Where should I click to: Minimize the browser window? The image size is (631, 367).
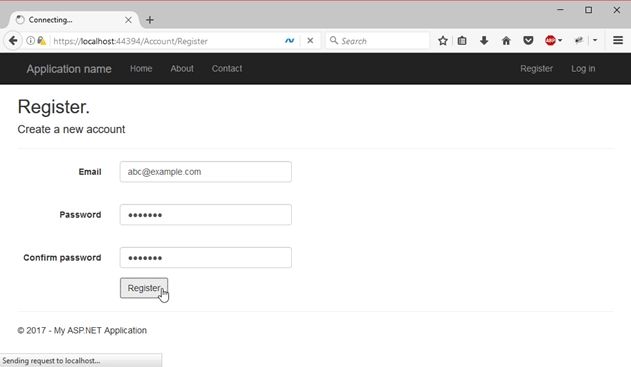pos(560,10)
